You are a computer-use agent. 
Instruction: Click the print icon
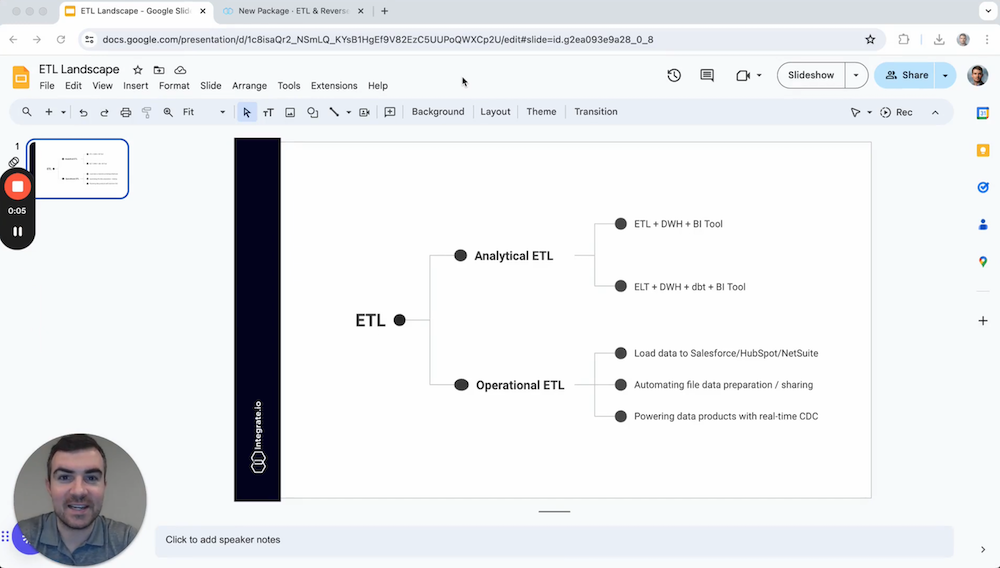click(125, 113)
